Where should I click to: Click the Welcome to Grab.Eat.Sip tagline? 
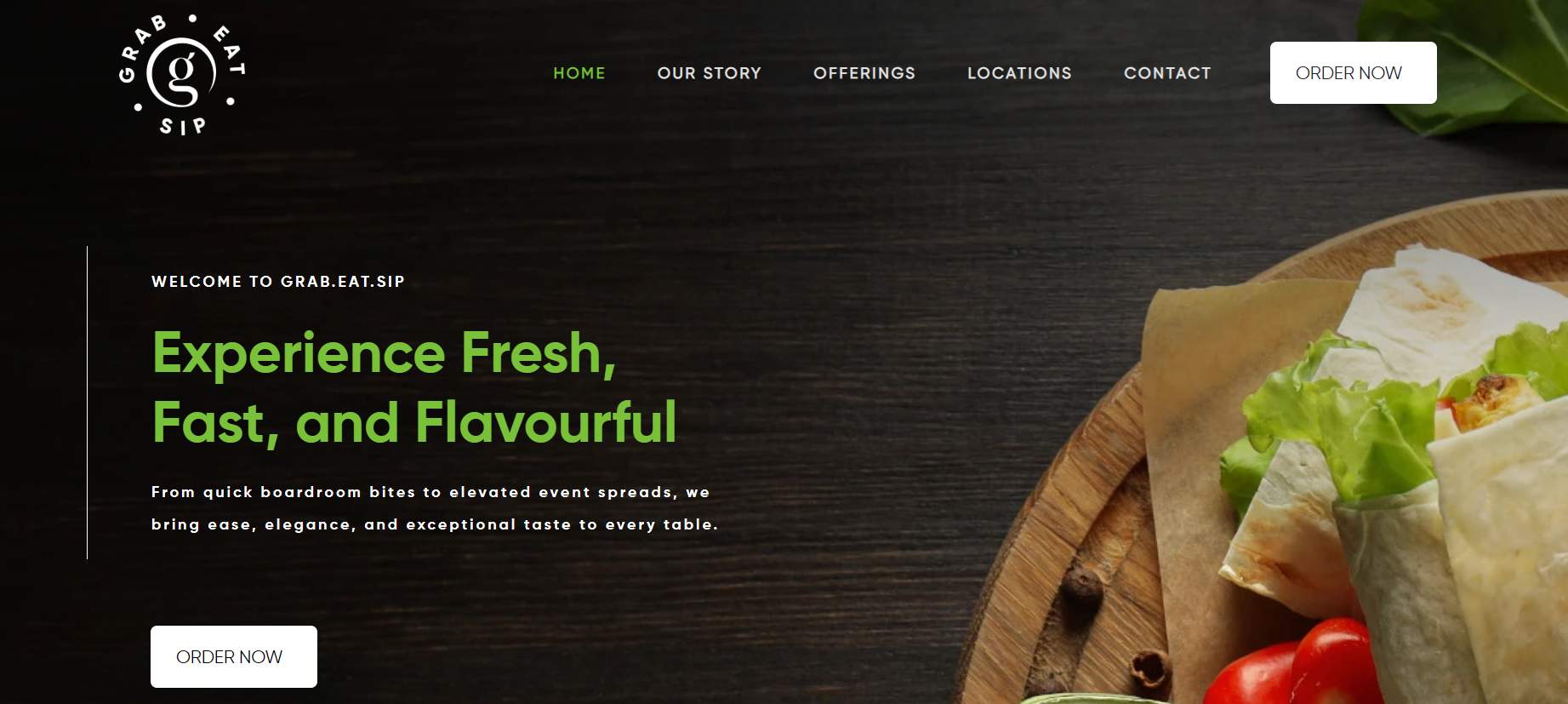click(x=278, y=282)
